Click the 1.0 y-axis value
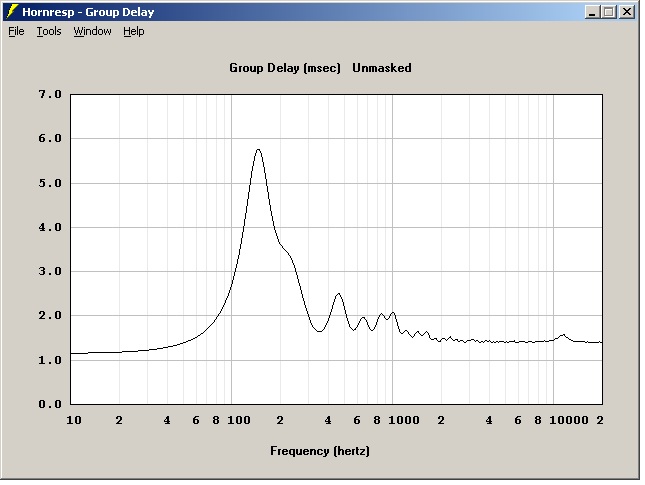645x485 pixels. [x=50, y=360]
